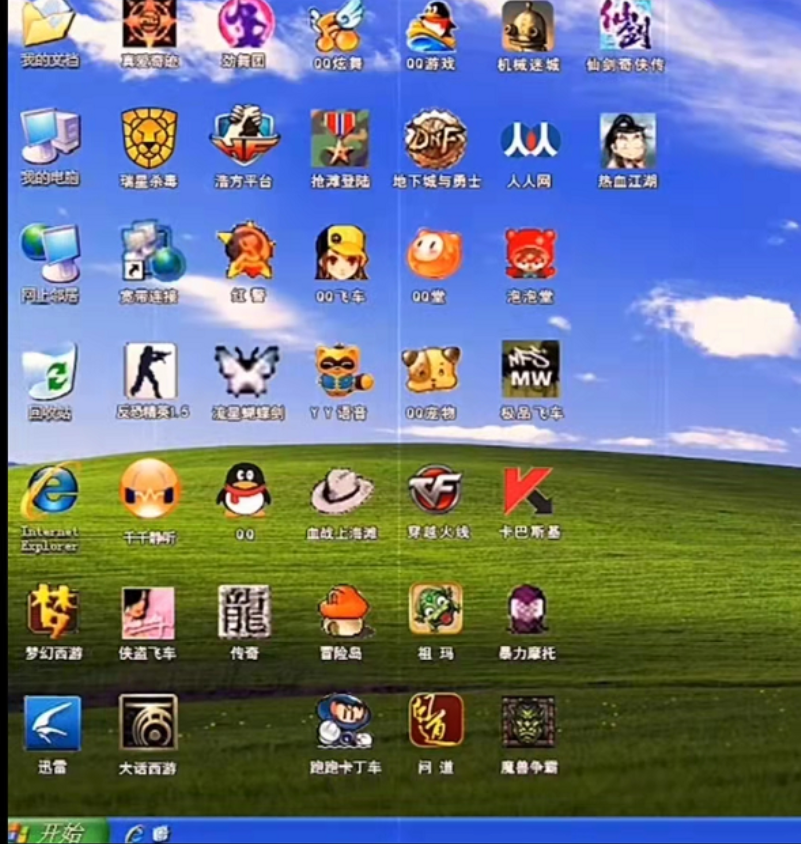
Task: Launch the 红警 Red Alert icon
Action: (x=247, y=250)
